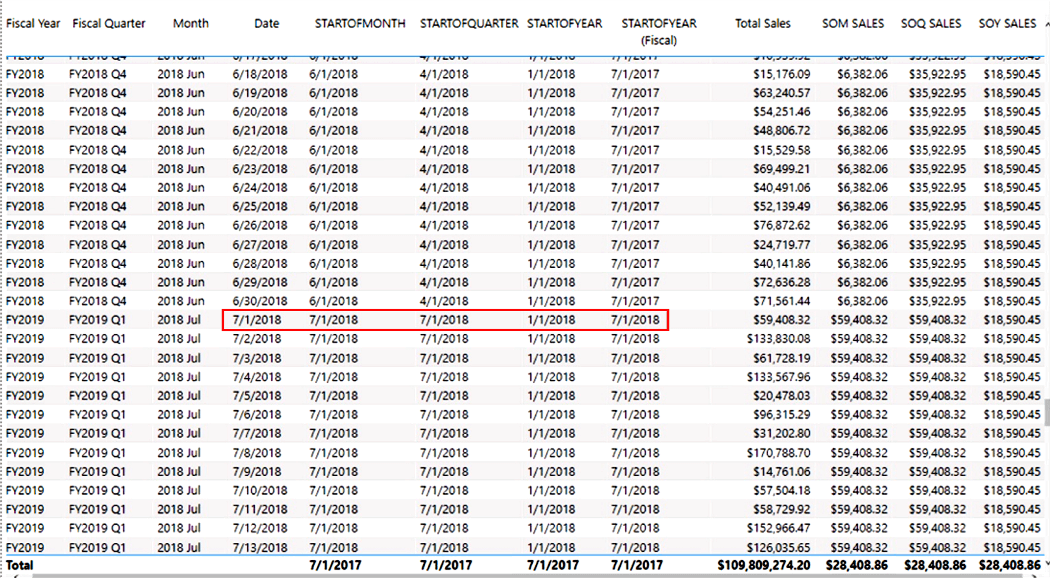Image resolution: width=1050 pixels, height=578 pixels.
Task: Select the Date cell 7/6/2018
Action: 257,414
